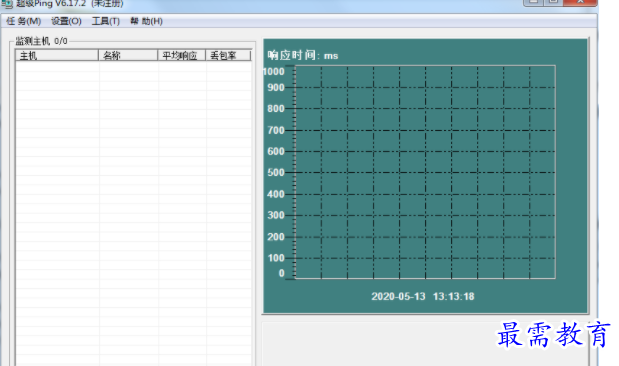The width and height of the screenshot is (619, 366).
Task: Click the 响应时间: ms chart label
Action: [x=303, y=56]
